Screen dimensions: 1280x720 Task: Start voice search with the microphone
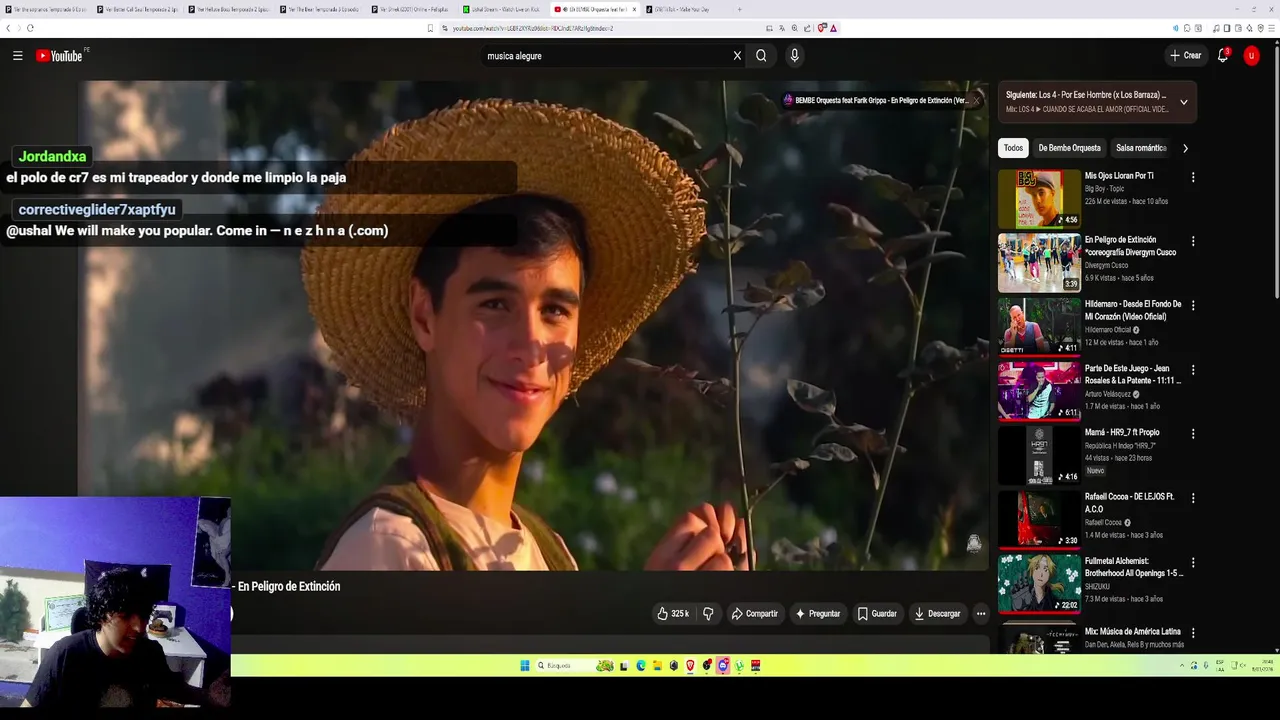tap(795, 56)
